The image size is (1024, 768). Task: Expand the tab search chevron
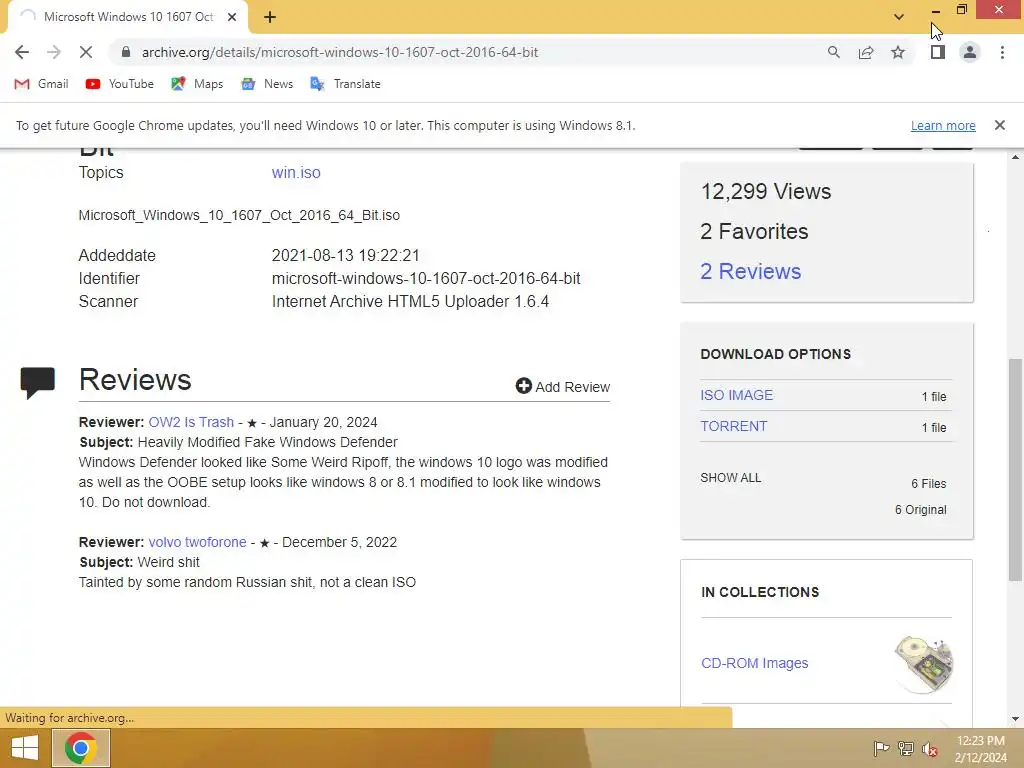tap(899, 17)
